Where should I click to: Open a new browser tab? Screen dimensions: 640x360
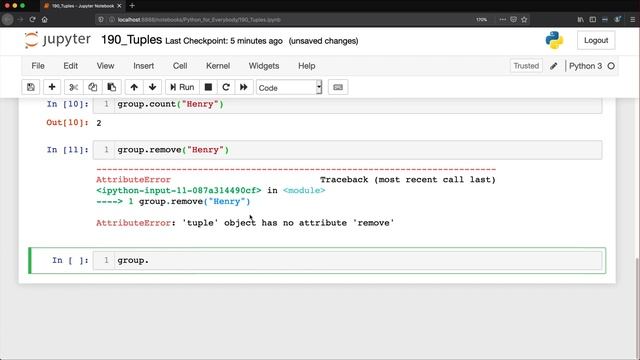[x=132, y=6]
